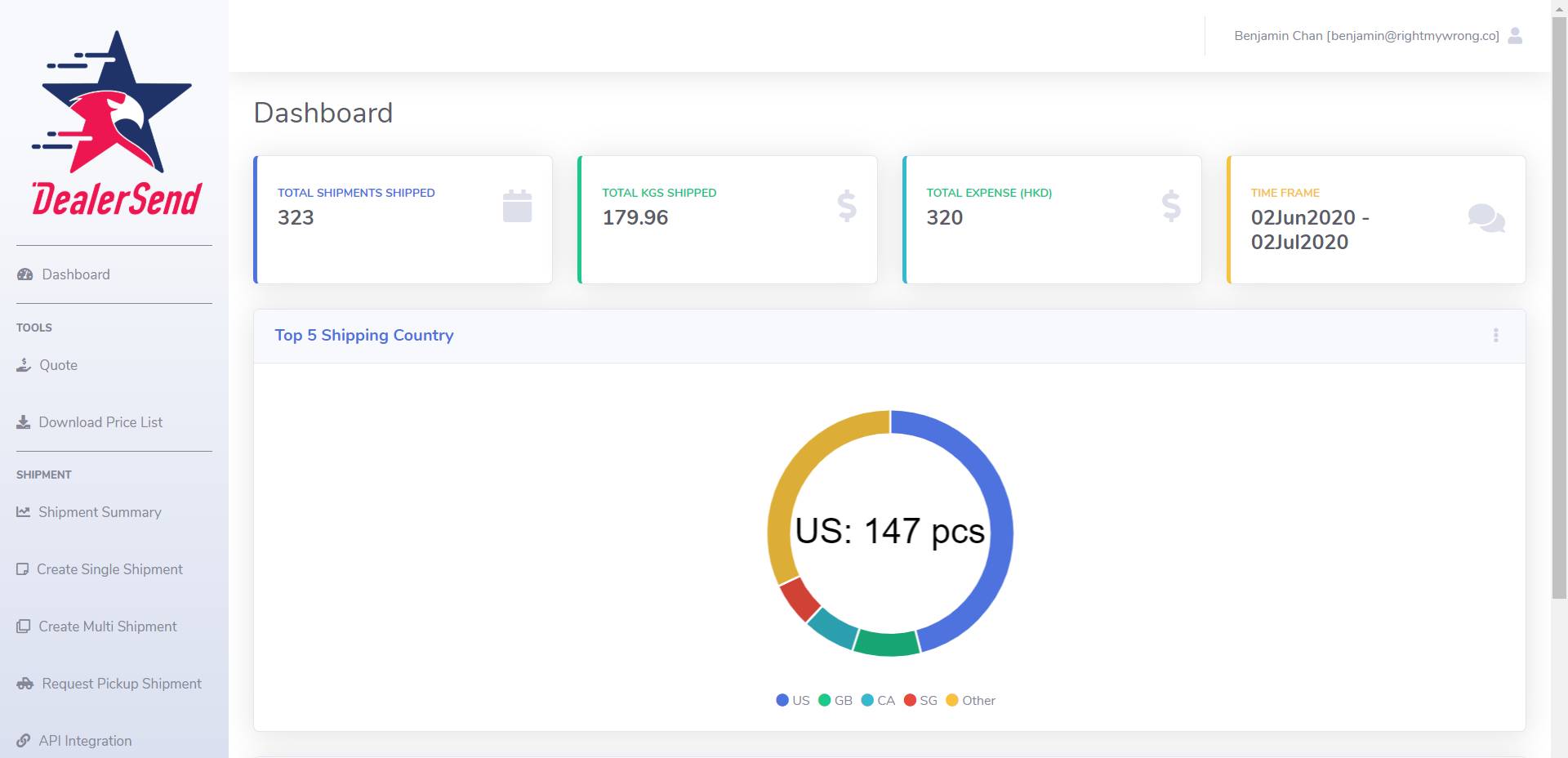Viewport: 1568px width, 758px height.
Task: Click the chat bubbles icon on Time Frame card
Action: (x=1486, y=218)
